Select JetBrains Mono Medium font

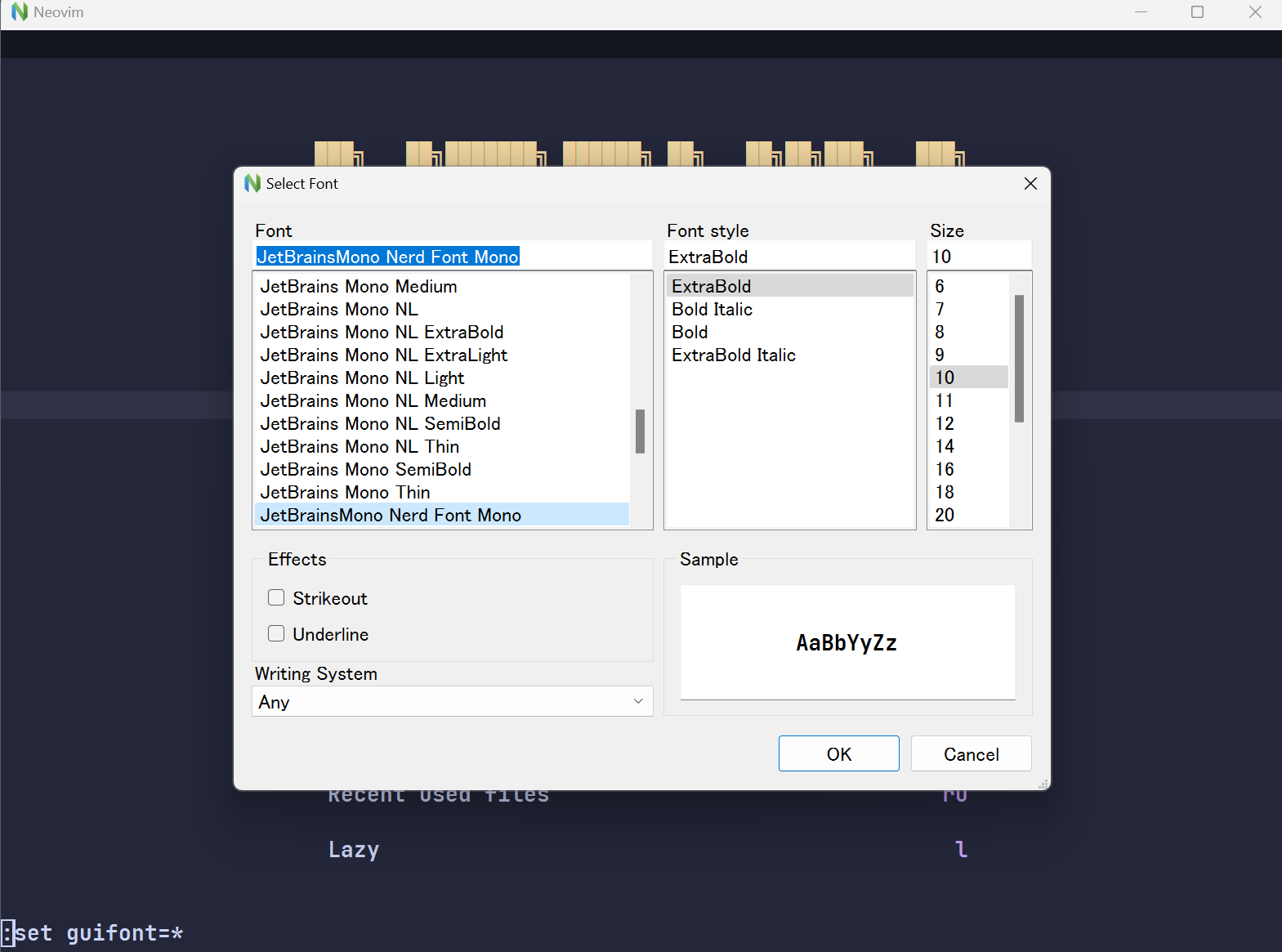click(x=442, y=287)
